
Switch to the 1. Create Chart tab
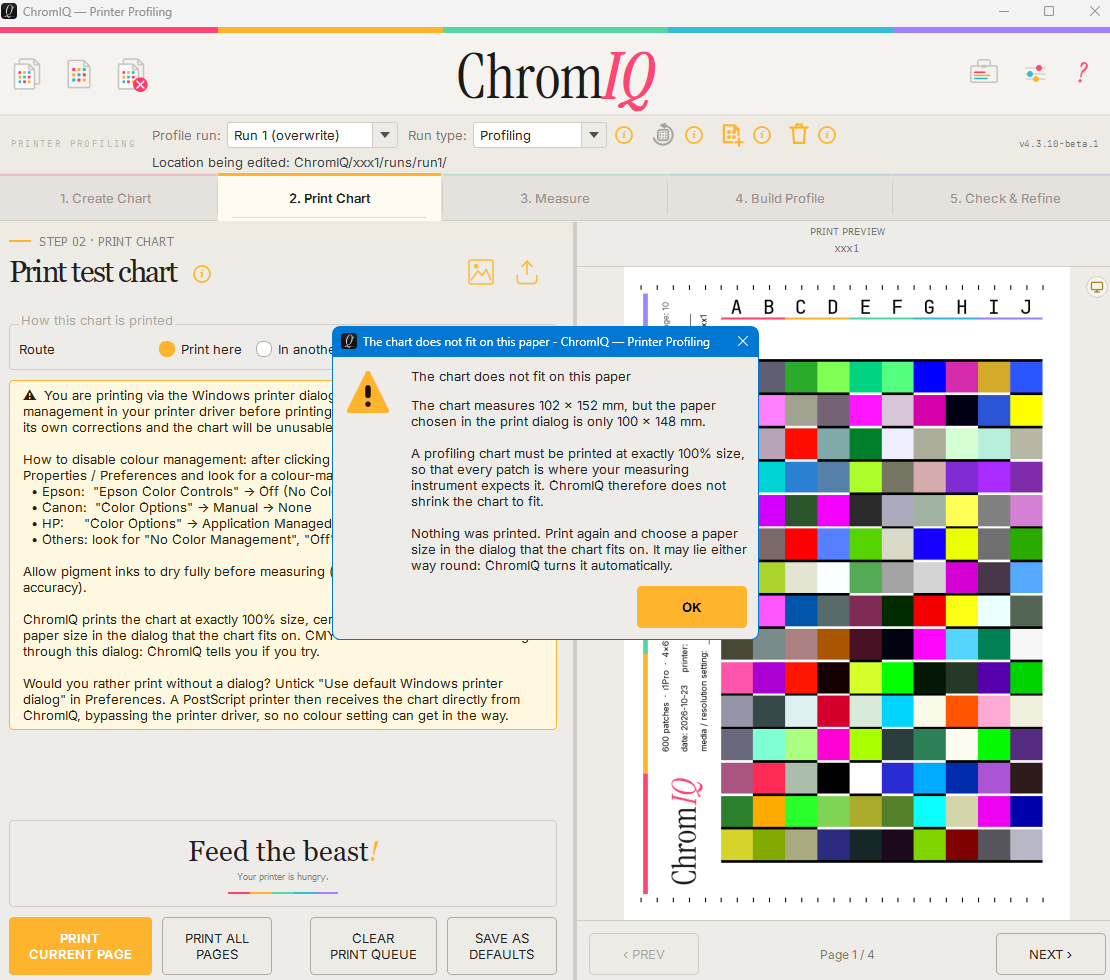105,198
